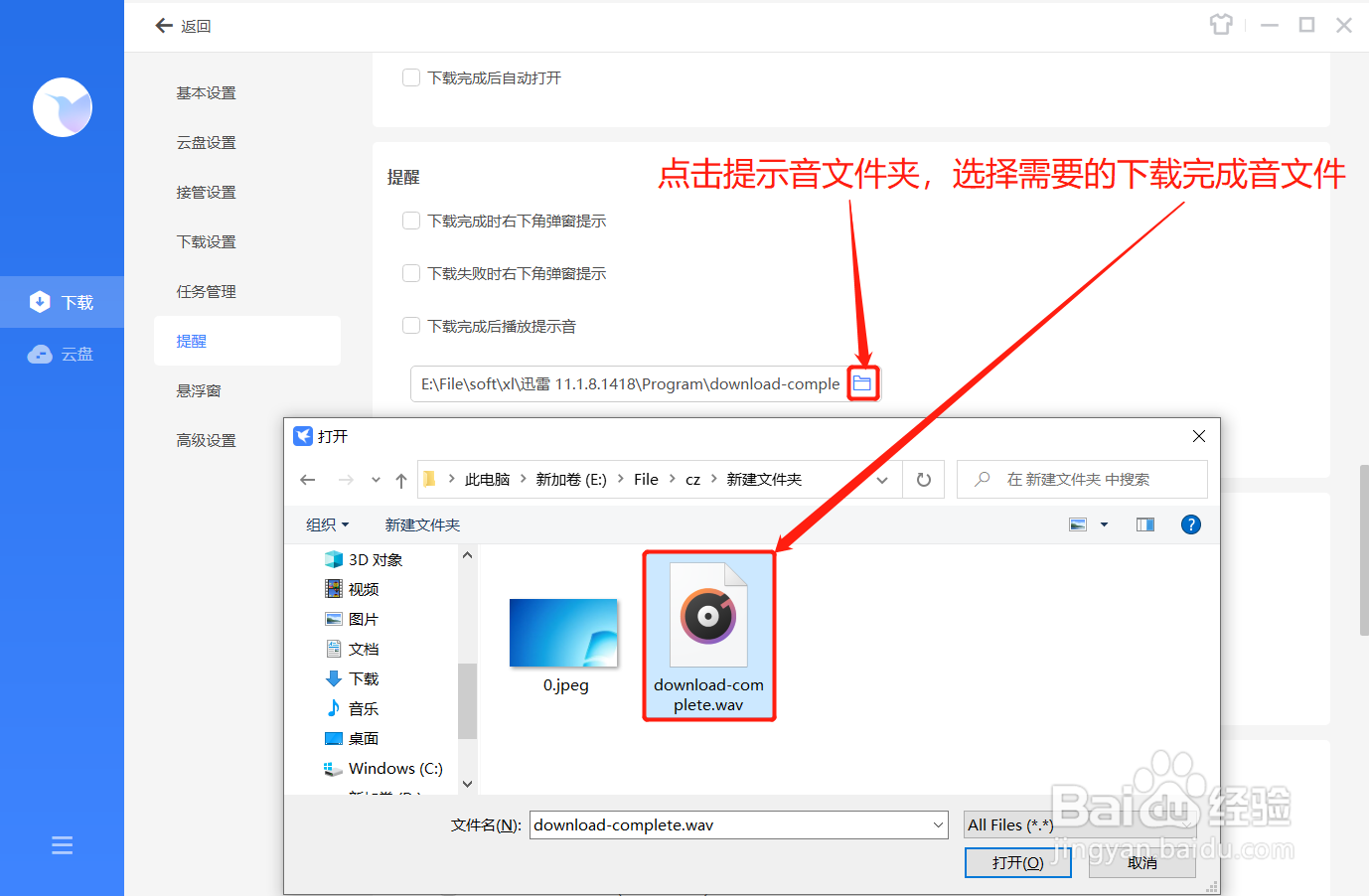Click the up-one-level arrow in the dialog
The width and height of the screenshot is (1369, 896).
tap(400, 479)
